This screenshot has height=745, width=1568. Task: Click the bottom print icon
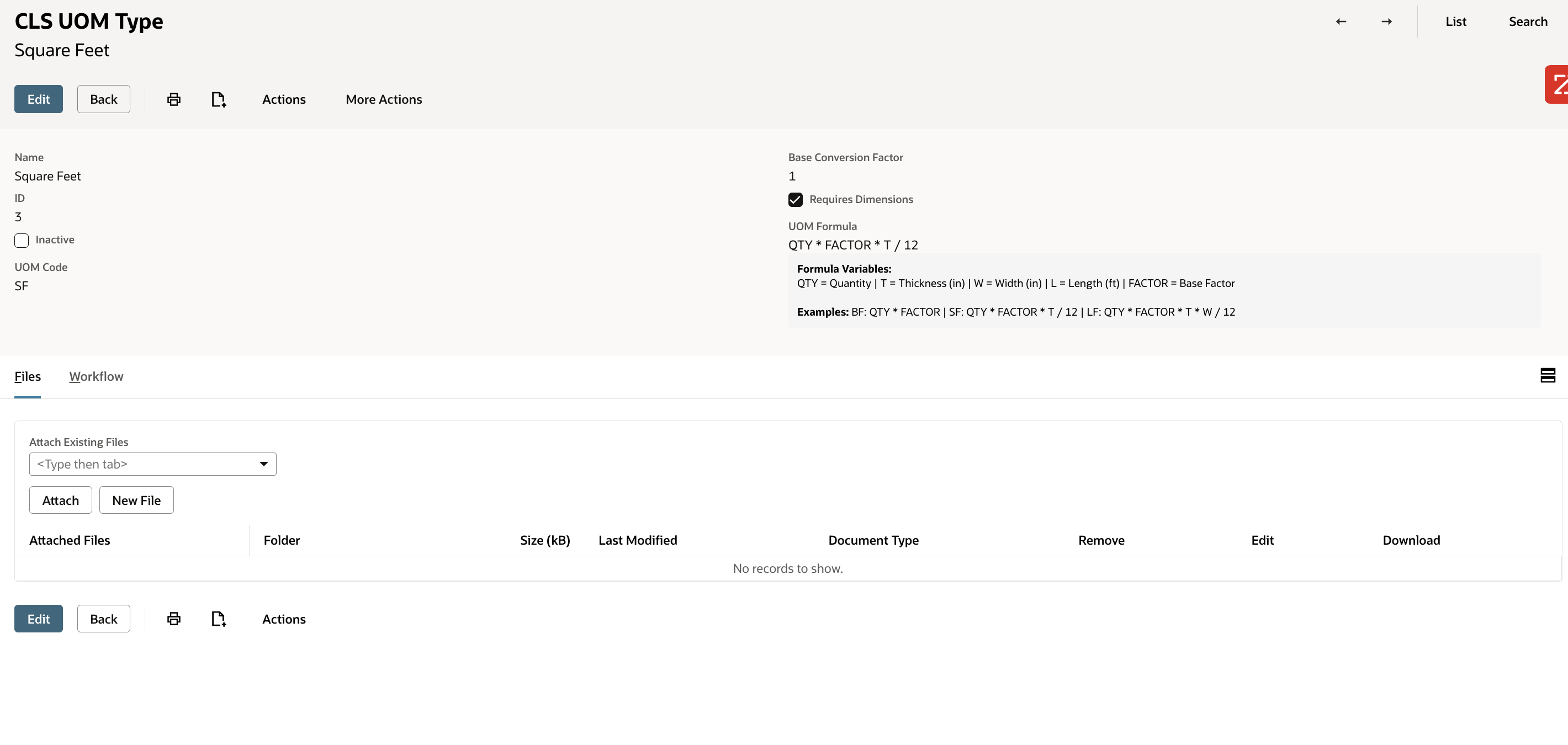coord(173,619)
